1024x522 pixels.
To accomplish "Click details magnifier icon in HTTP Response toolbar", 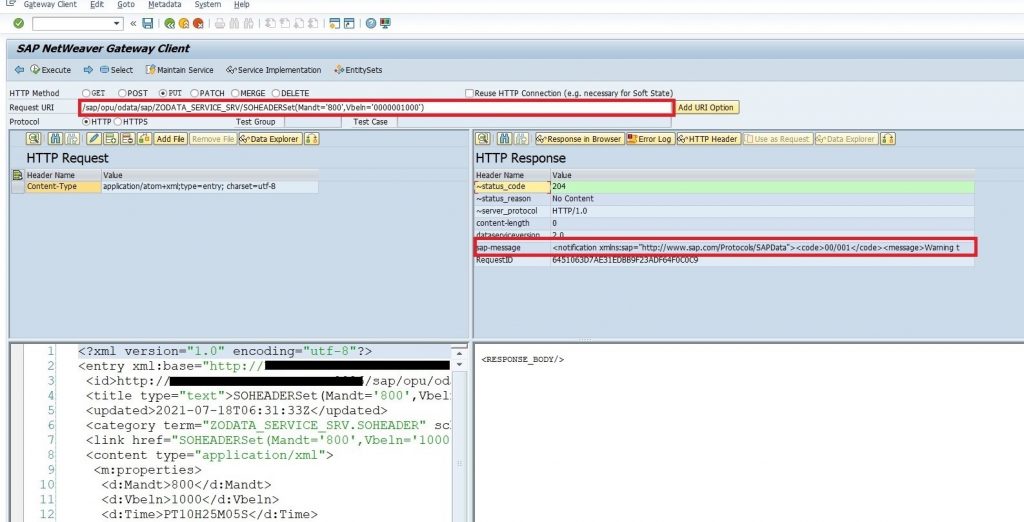I will point(483,139).
